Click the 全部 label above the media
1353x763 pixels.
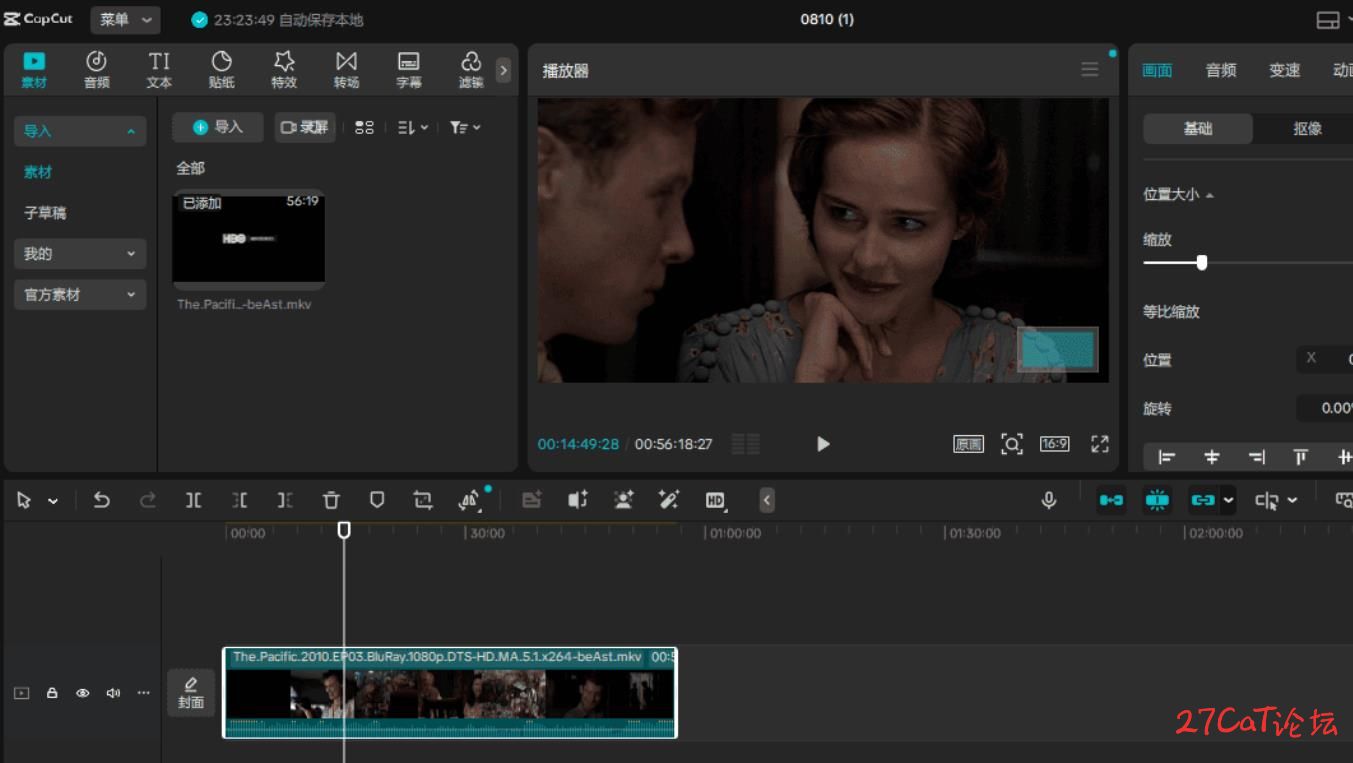click(191, 168)
